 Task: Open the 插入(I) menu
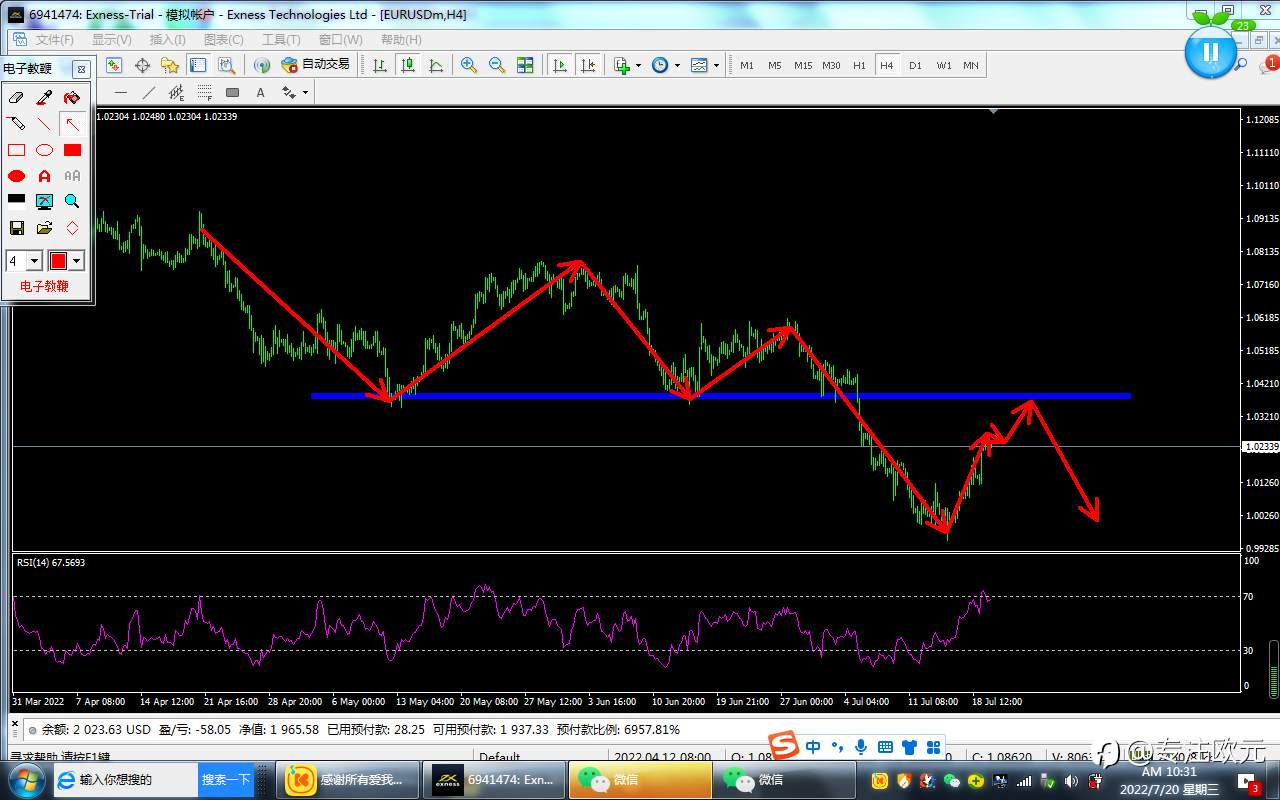coord(167,40)
